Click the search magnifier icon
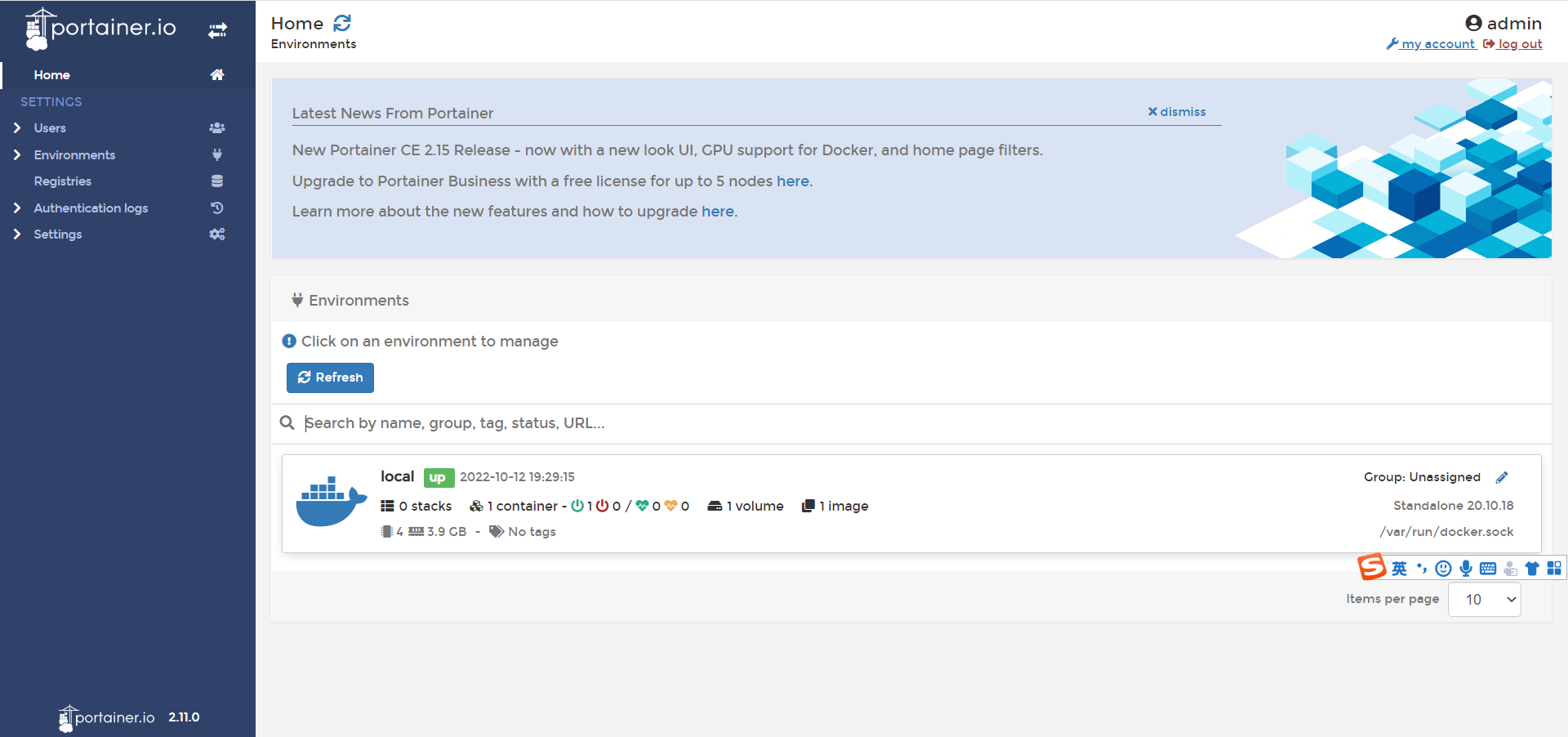Viewport: 1568px width, 737px height. (287, 423)
